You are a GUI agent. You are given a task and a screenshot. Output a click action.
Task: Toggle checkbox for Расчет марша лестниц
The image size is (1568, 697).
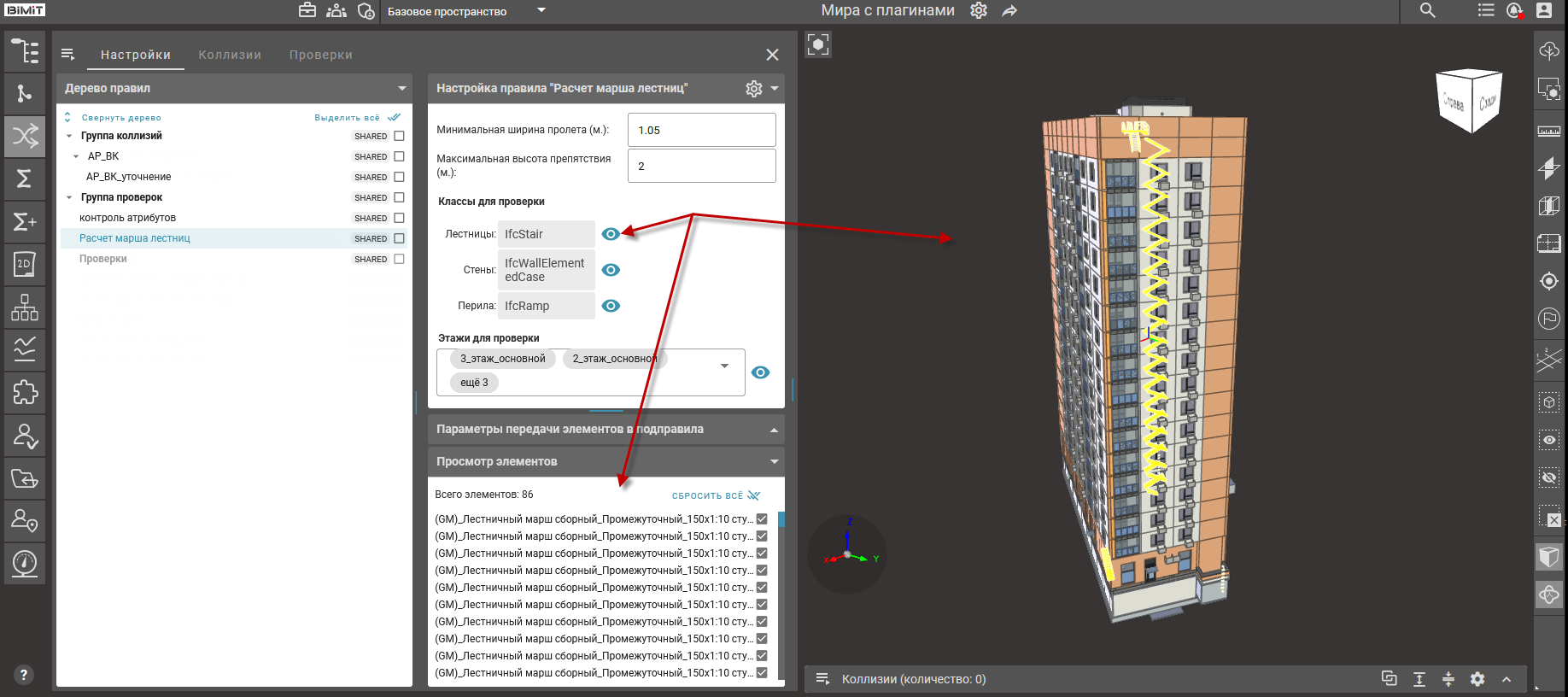[399, 238]
